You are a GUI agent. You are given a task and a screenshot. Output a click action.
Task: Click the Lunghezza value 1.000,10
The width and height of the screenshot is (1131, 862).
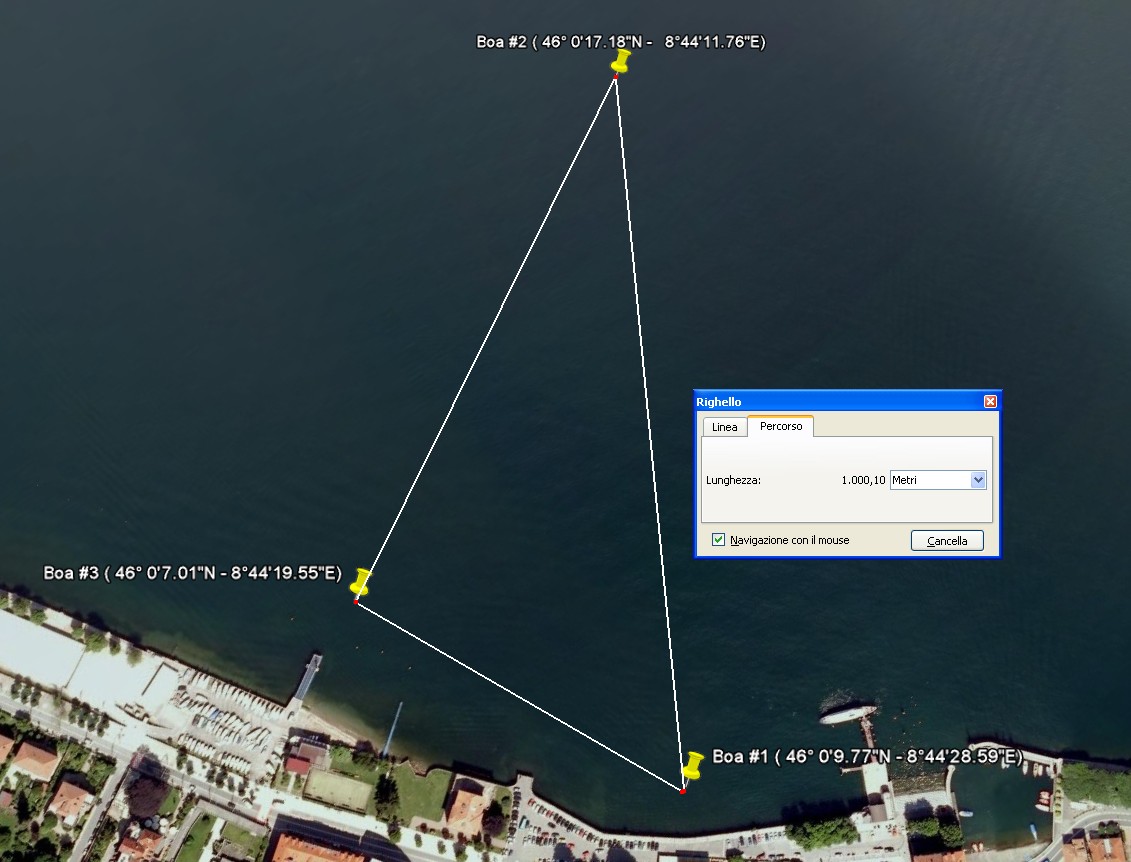click(x=863, y=480)
